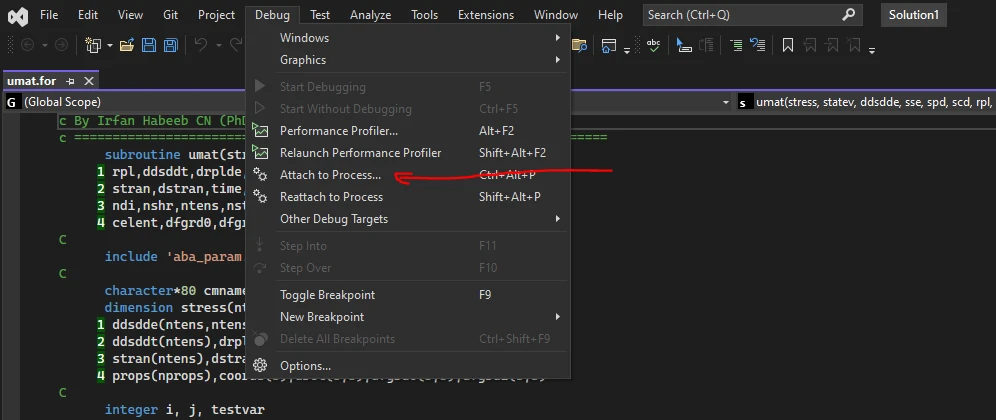This screenshot has height=420, width=996.
Task: Click the spell checker abc icon
Action: tap(653, 46)
